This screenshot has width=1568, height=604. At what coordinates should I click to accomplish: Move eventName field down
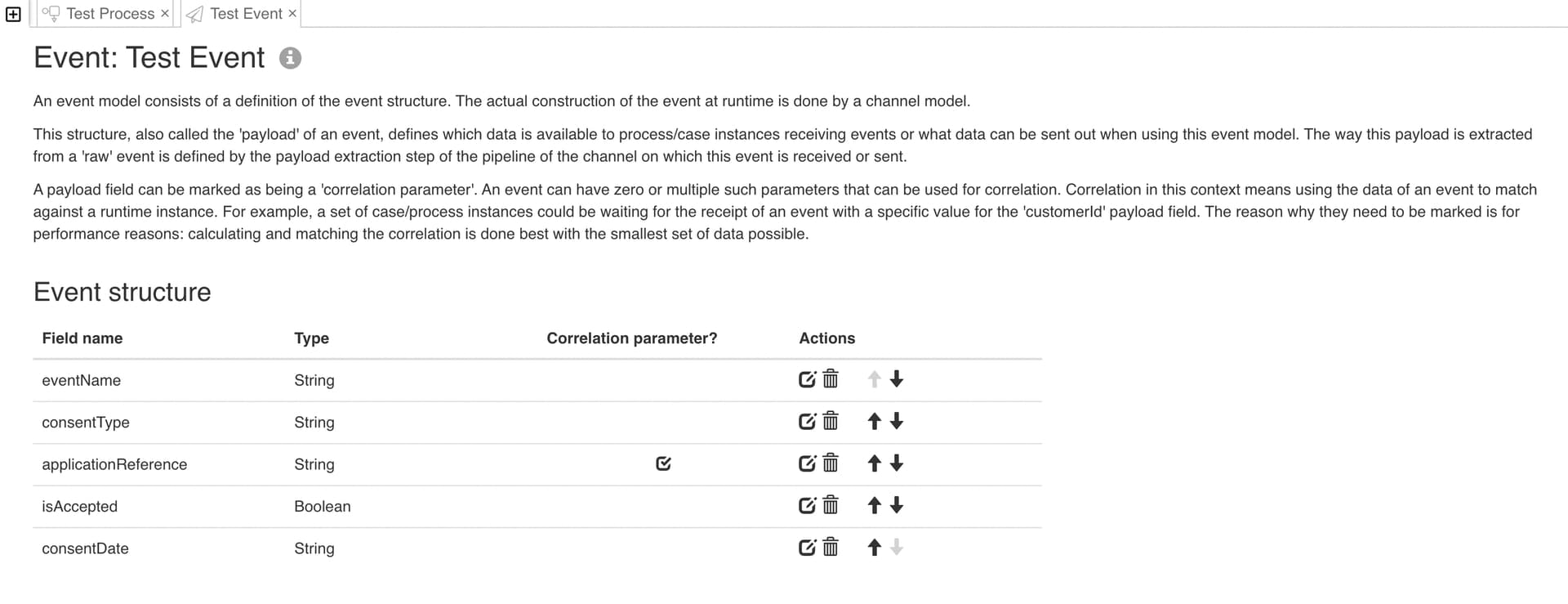[x=897, y=379]
